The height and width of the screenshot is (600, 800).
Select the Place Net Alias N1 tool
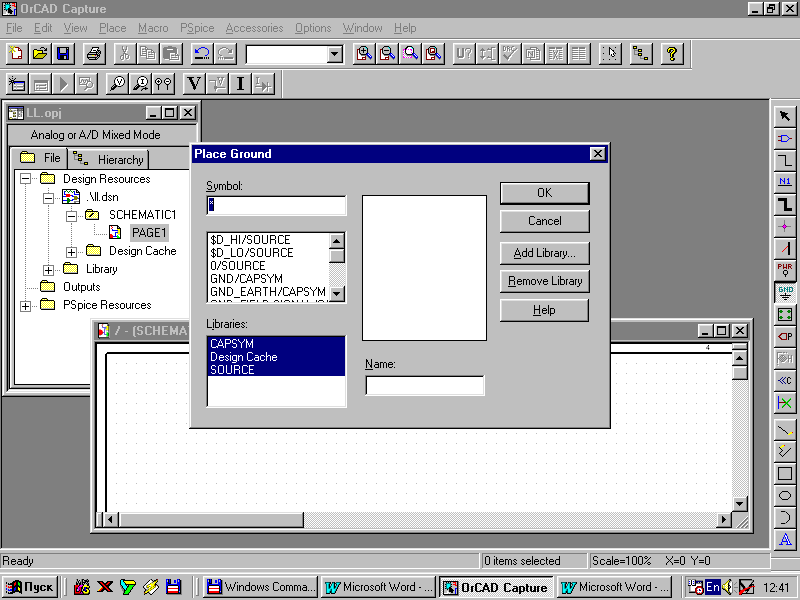tap(785, 182)
